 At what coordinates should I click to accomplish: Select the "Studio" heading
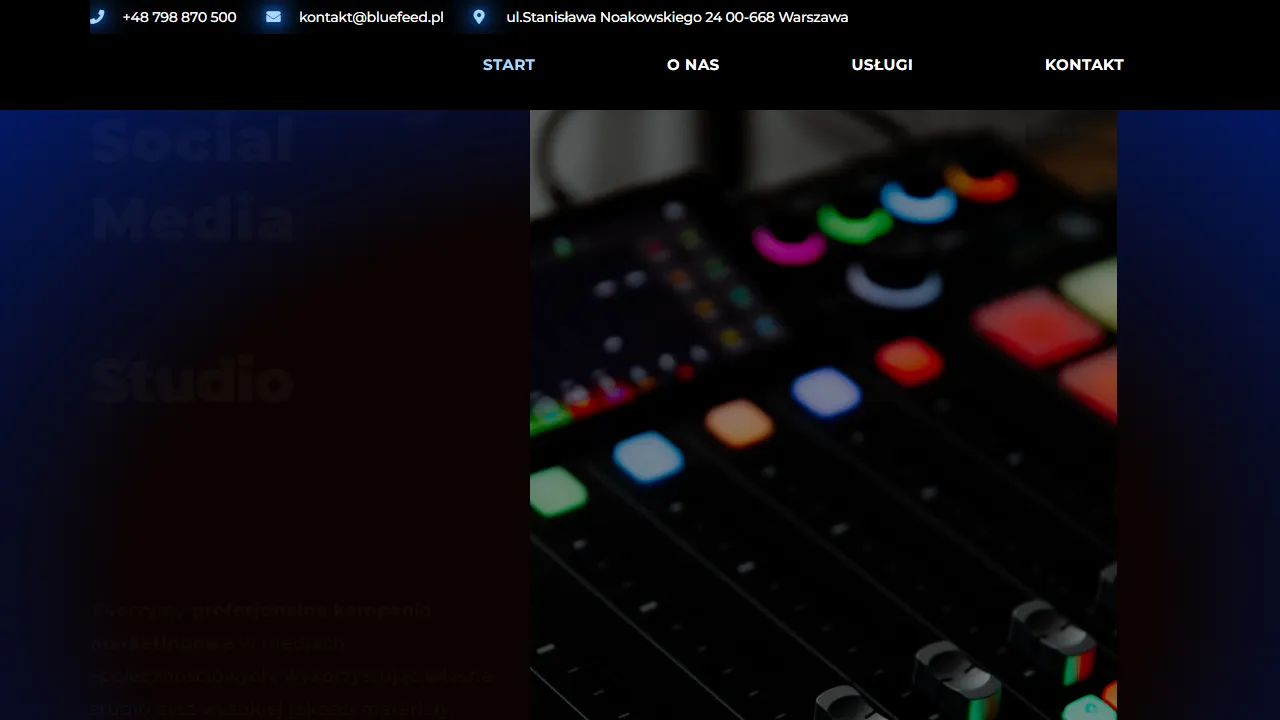(x=192, y=380)
